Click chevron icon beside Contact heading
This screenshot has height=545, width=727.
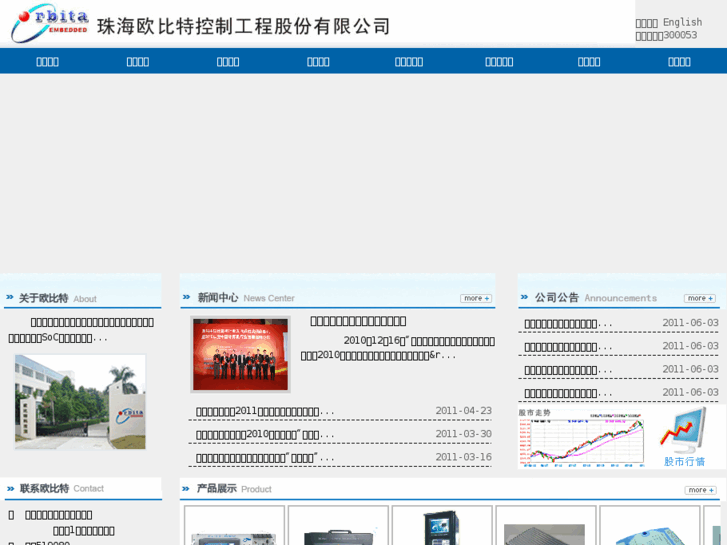click(10, 488)
